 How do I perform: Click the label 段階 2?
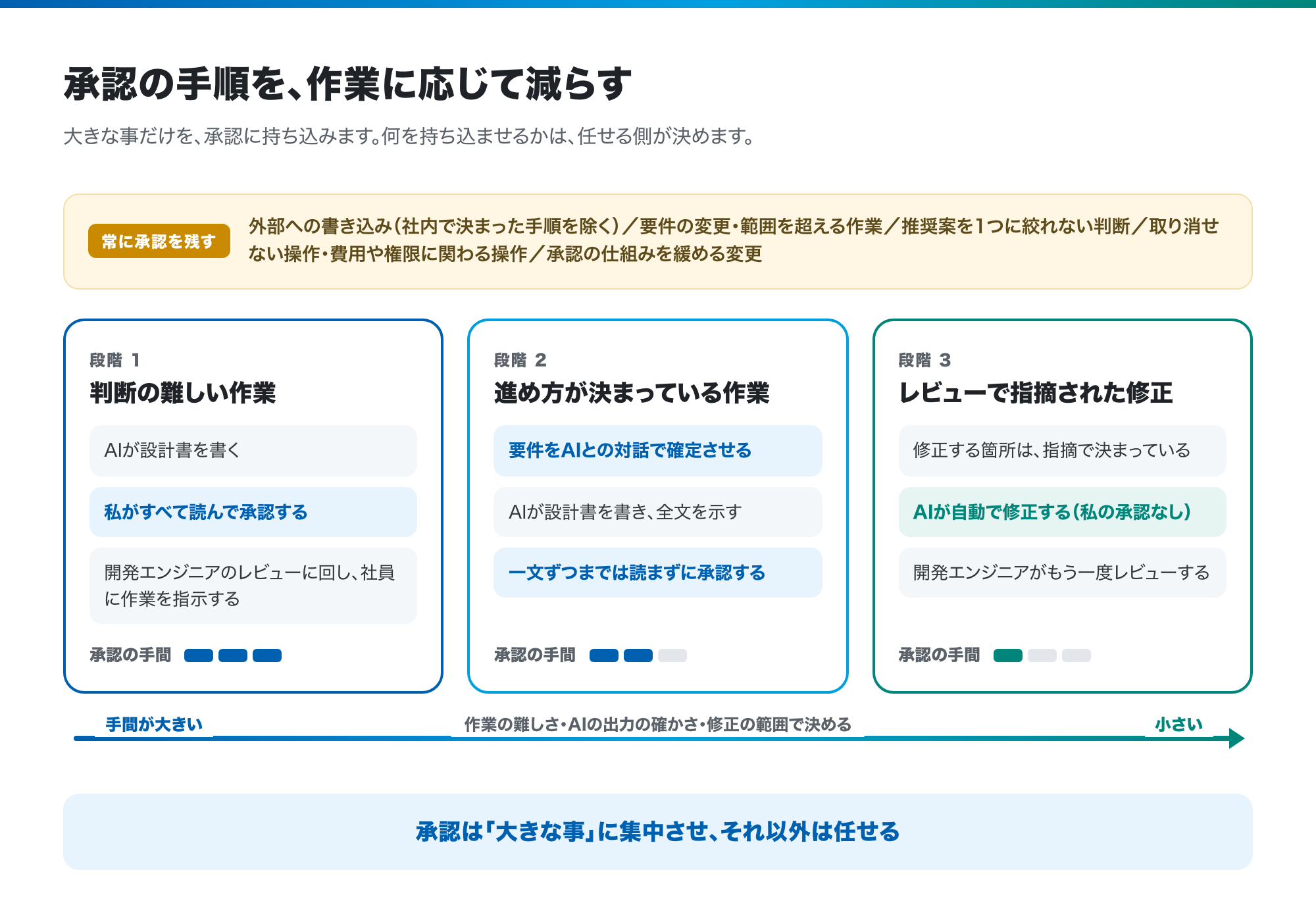[520, 360]
